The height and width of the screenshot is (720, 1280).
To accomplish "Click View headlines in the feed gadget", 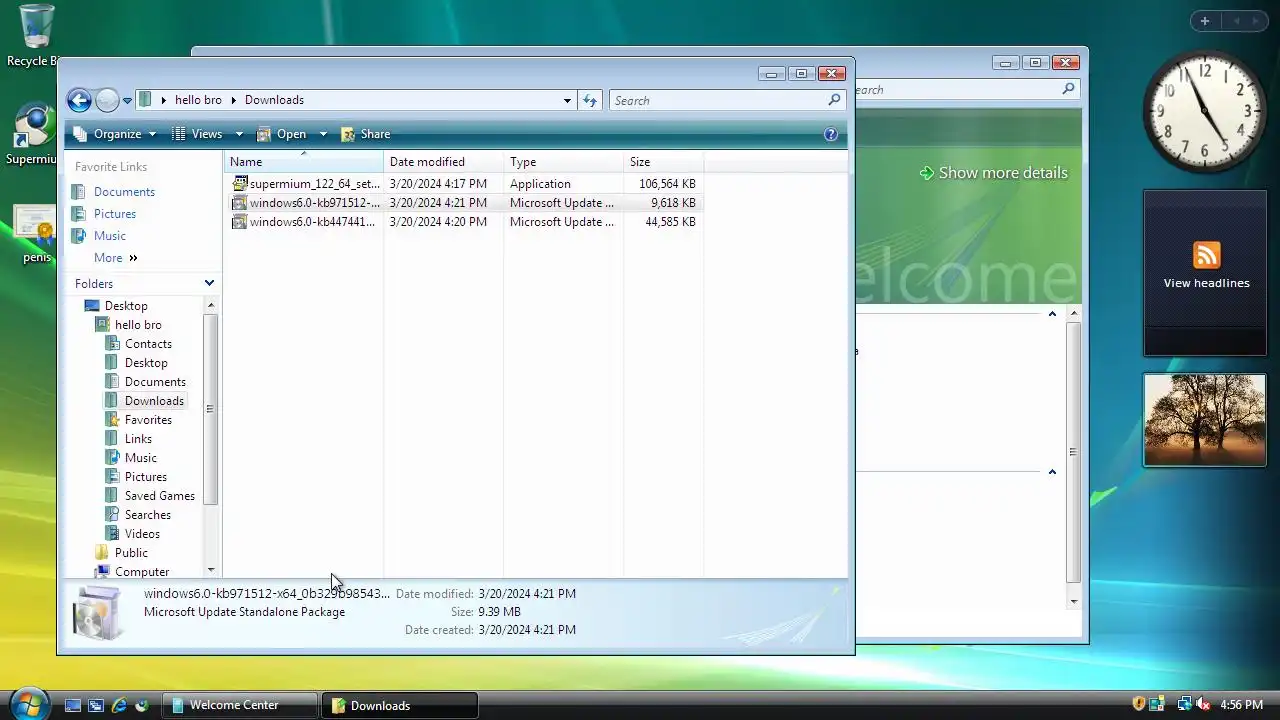I will click(1206, 283).
